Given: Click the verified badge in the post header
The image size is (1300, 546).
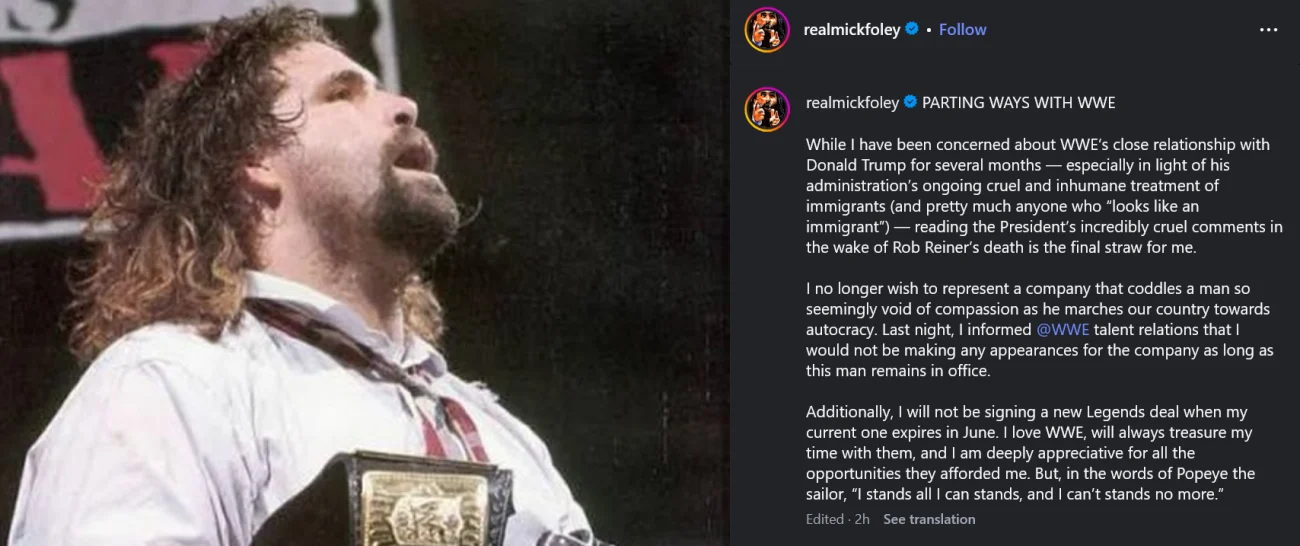Looking at the screenshot, I should click(x=912, y=30).
